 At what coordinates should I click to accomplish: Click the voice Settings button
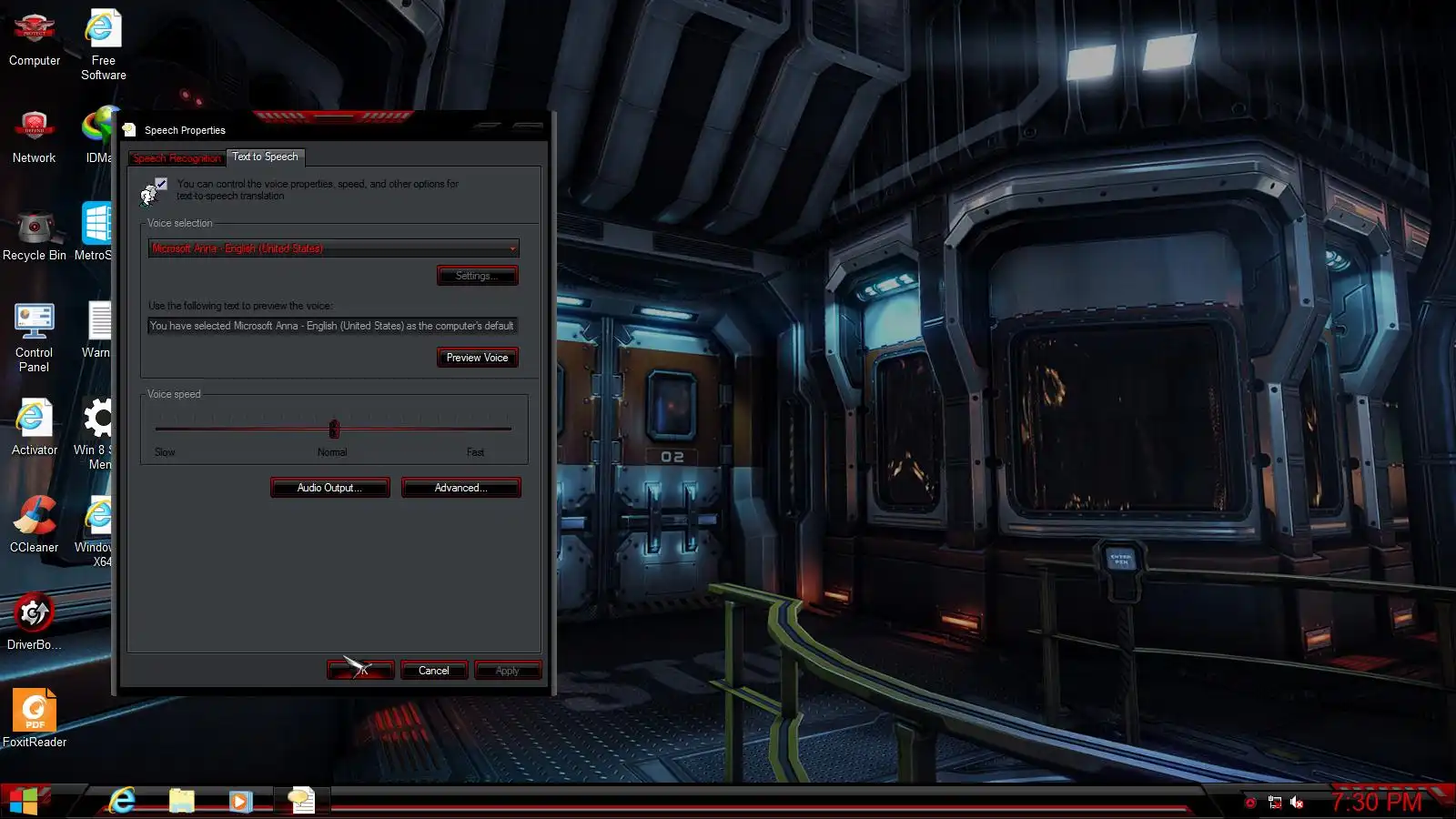(x=477, y=276)
